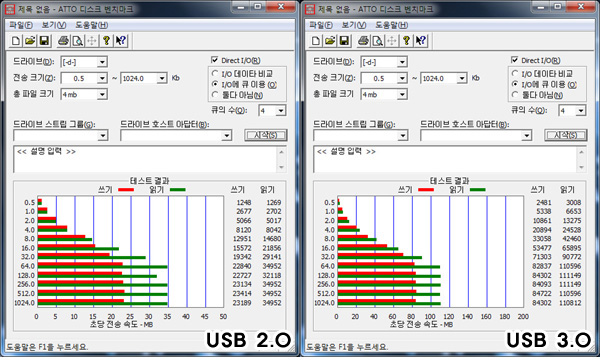Select I/O 데이타 비교 radio in USB 2.0 window
The width and height of the screenshot is (600, 360).
[x=215, y=73]
